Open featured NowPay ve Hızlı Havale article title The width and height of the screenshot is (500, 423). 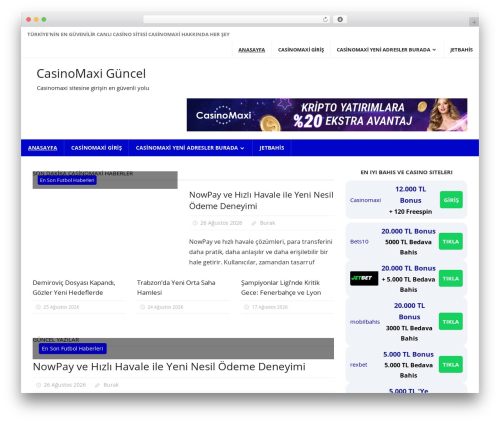pos(261,200)
